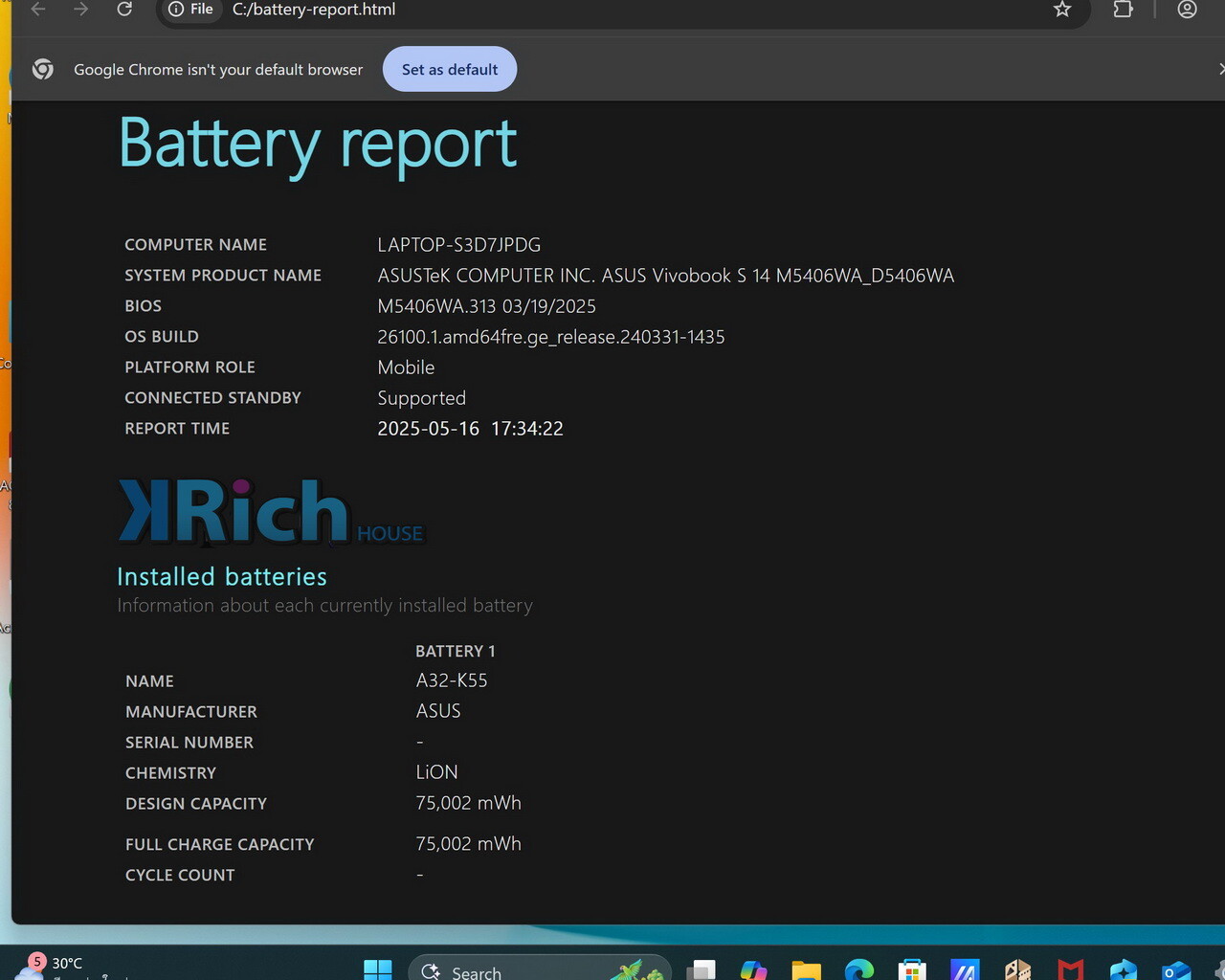Click battery name A32-K55
The height and width of the screenshot is (980, 1225).
click(x=452, y=680)
